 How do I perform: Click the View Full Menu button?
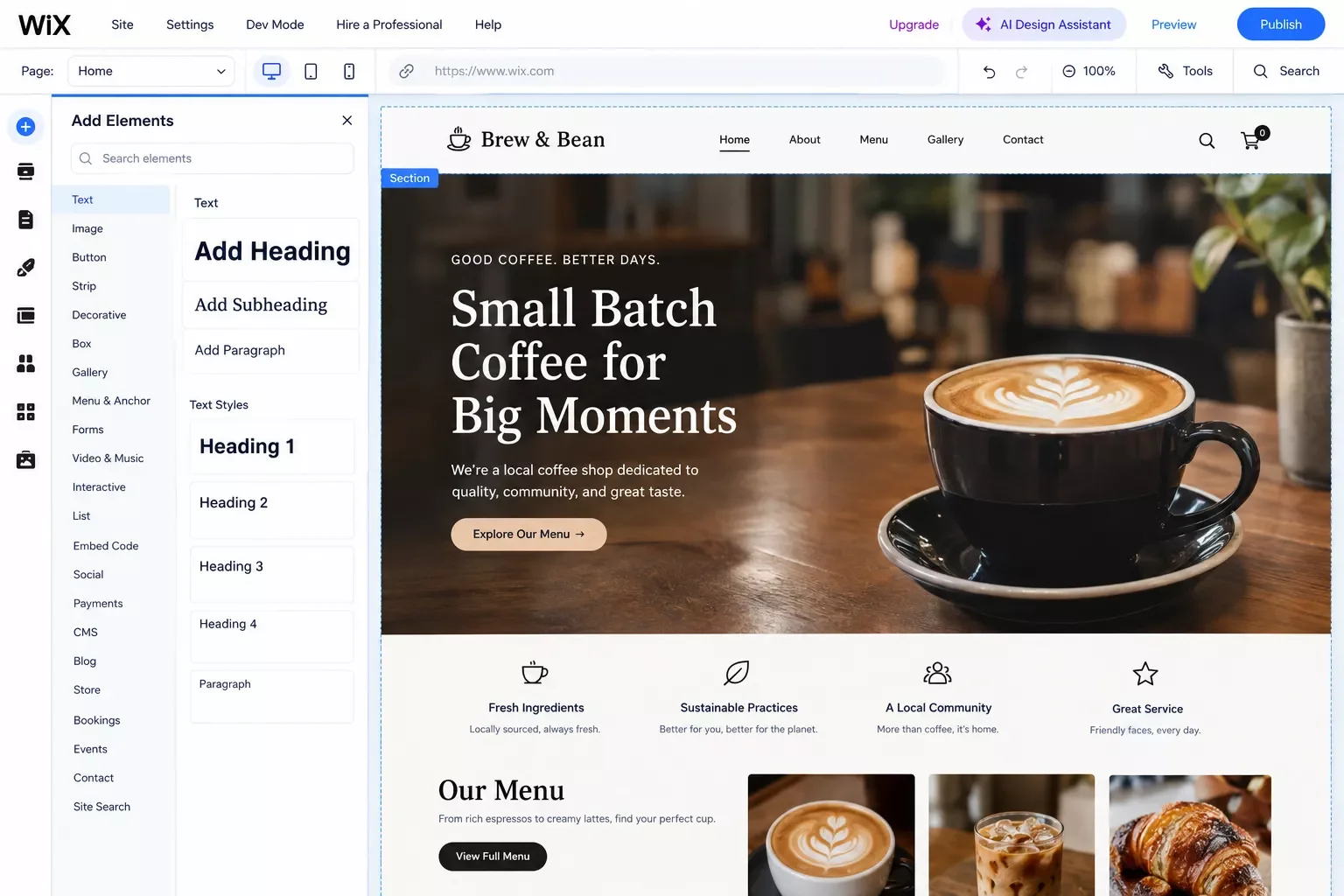pos(493,857)
